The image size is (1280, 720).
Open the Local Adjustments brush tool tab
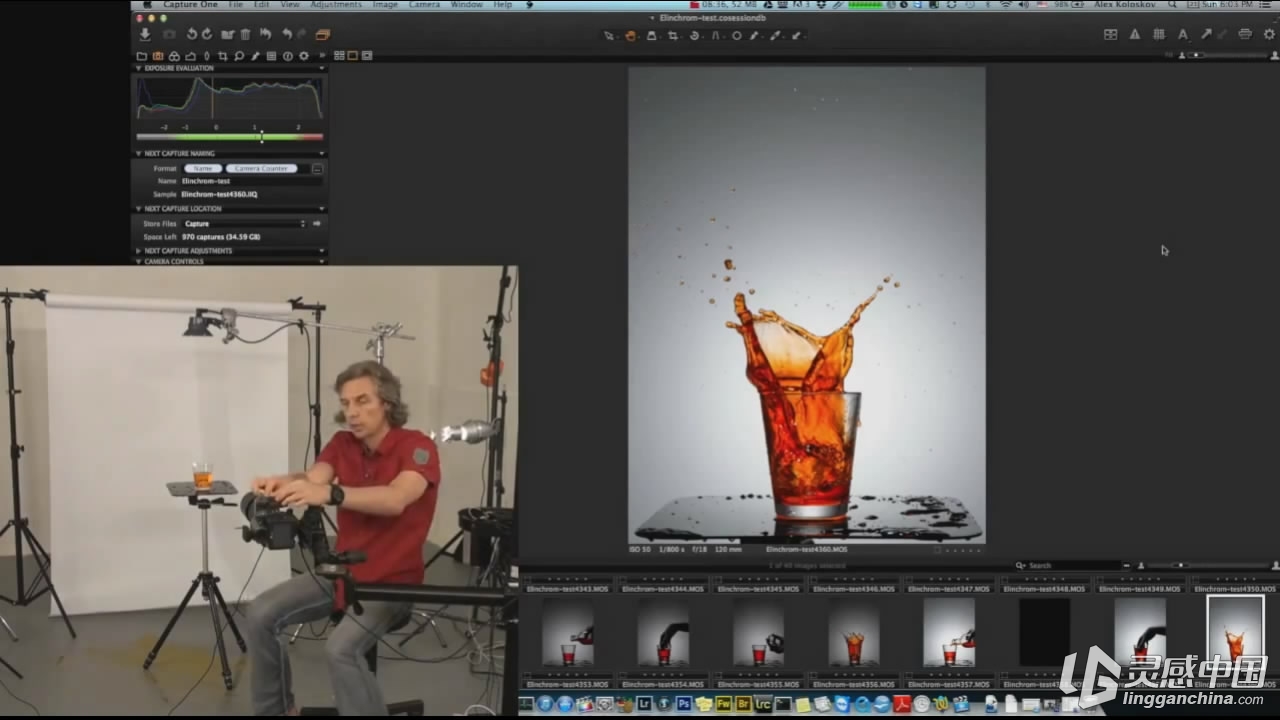click(255, 56)
